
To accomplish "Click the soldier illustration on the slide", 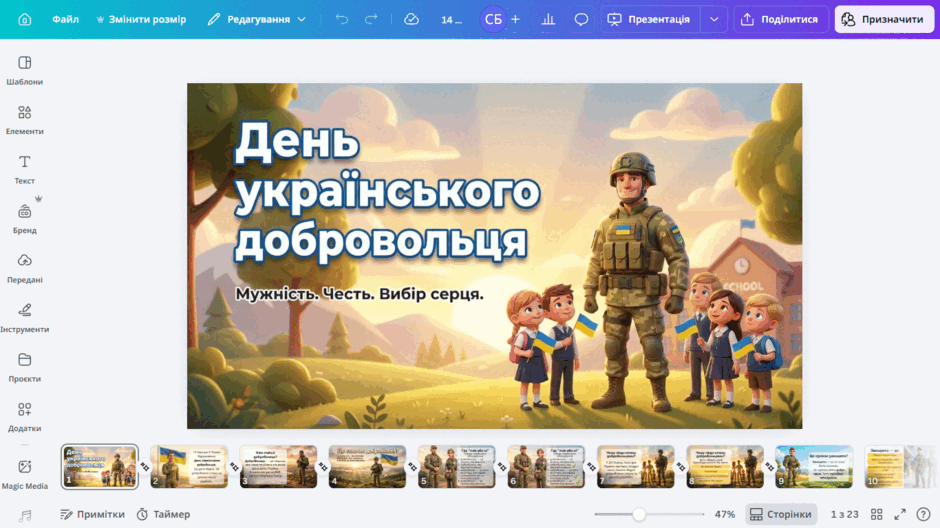I will pos(637,282).
